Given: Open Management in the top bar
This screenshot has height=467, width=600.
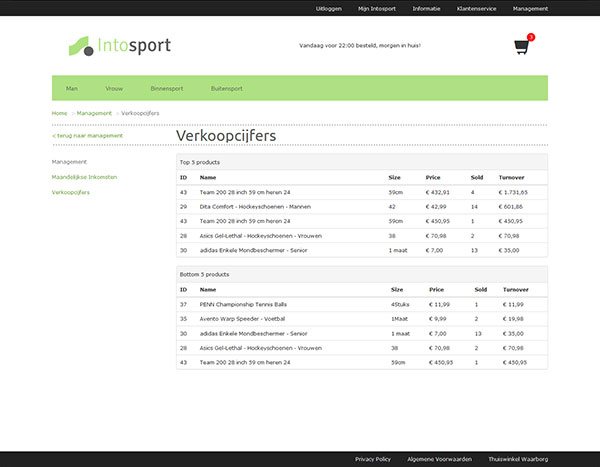Looking at the screenshot, I should 530,8.
